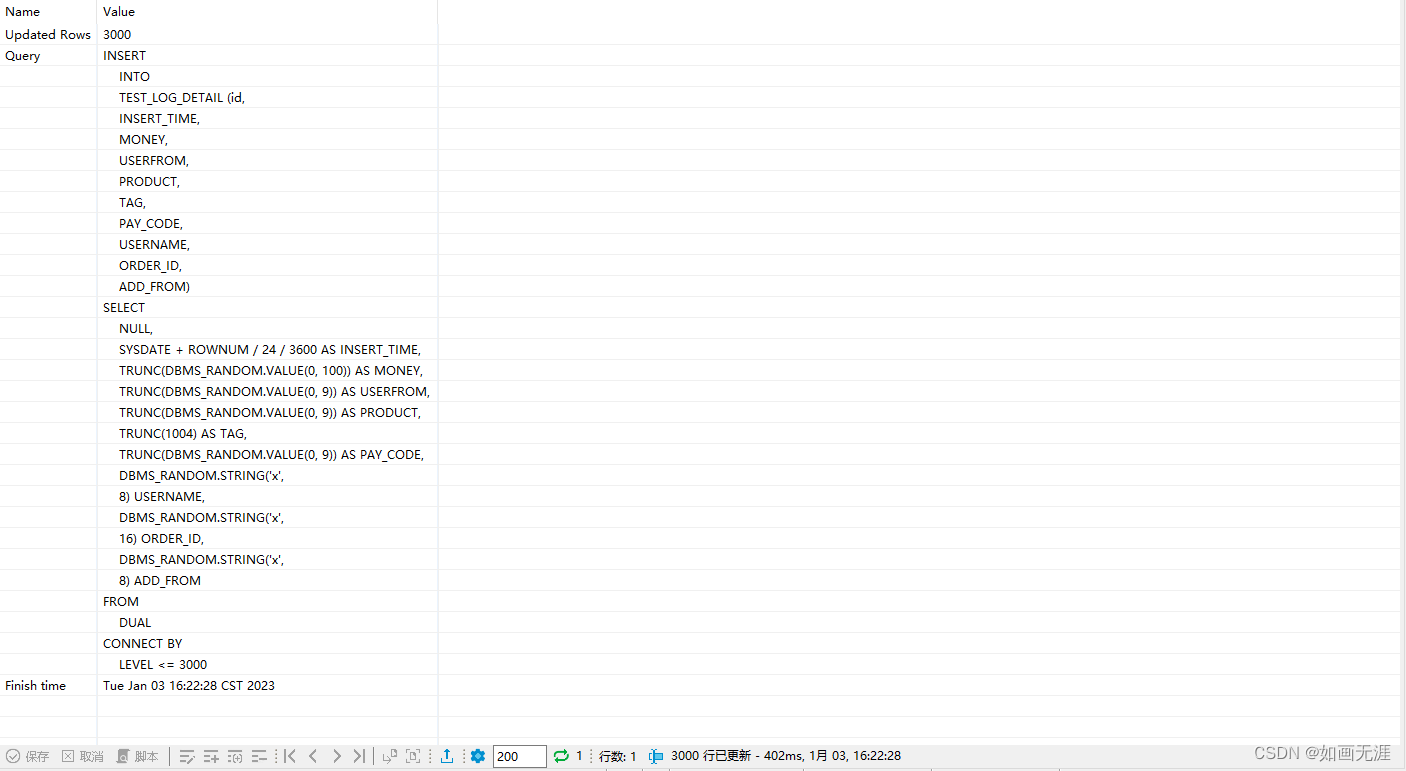1406x771 pixels.
Task: Select the NULL, row
Action: pos(267,328)
